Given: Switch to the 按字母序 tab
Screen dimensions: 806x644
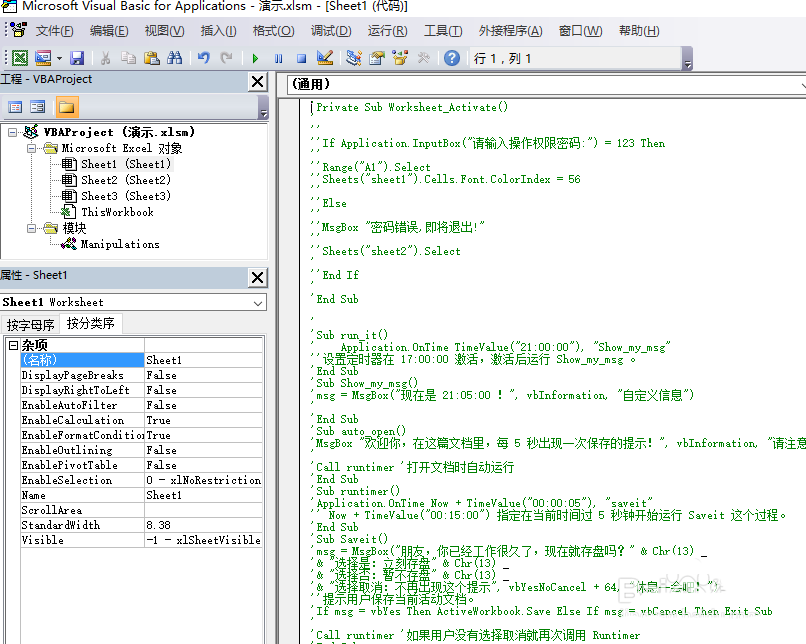Looking at the screenshot, I should tap(30, 325).
